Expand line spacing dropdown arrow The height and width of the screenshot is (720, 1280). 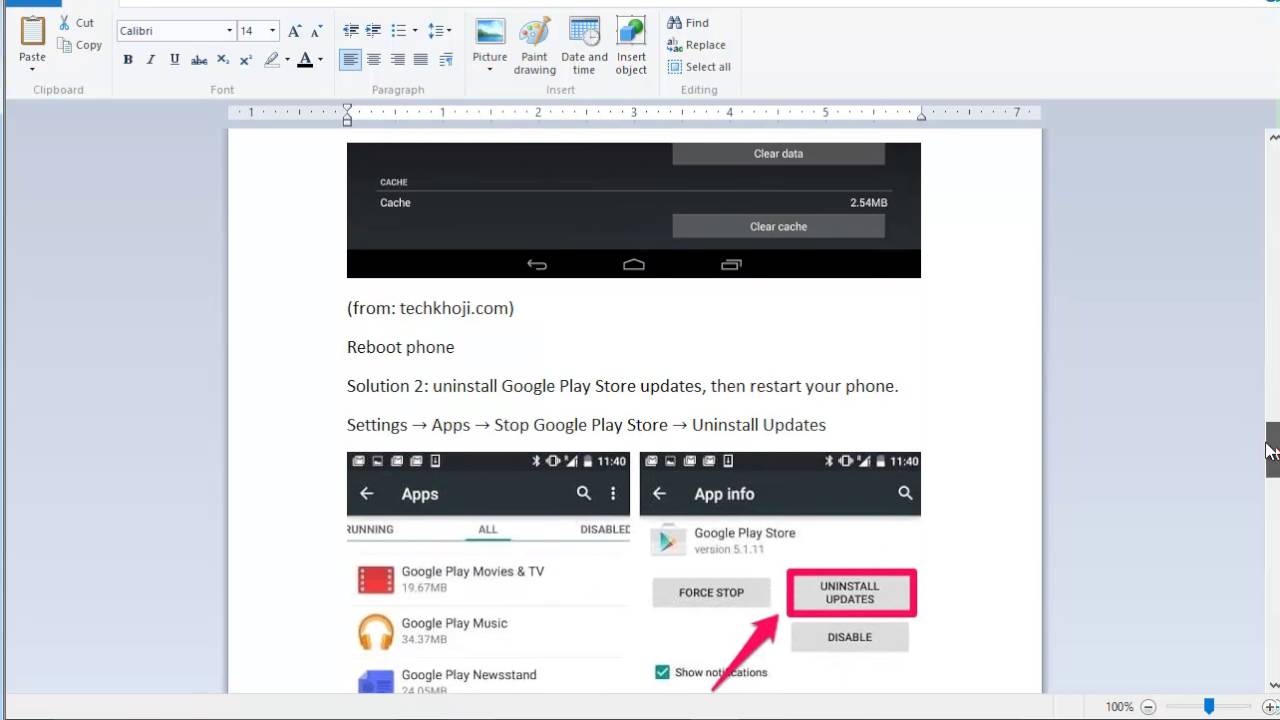[449, 31]
